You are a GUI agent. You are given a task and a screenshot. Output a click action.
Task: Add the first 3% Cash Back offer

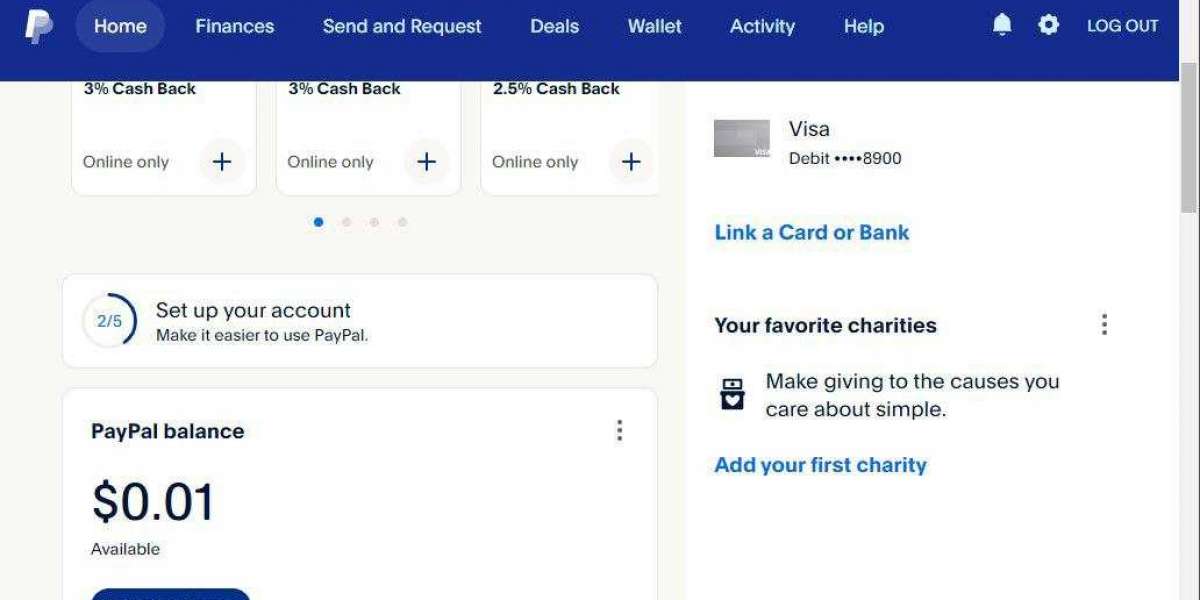[222, 162]
